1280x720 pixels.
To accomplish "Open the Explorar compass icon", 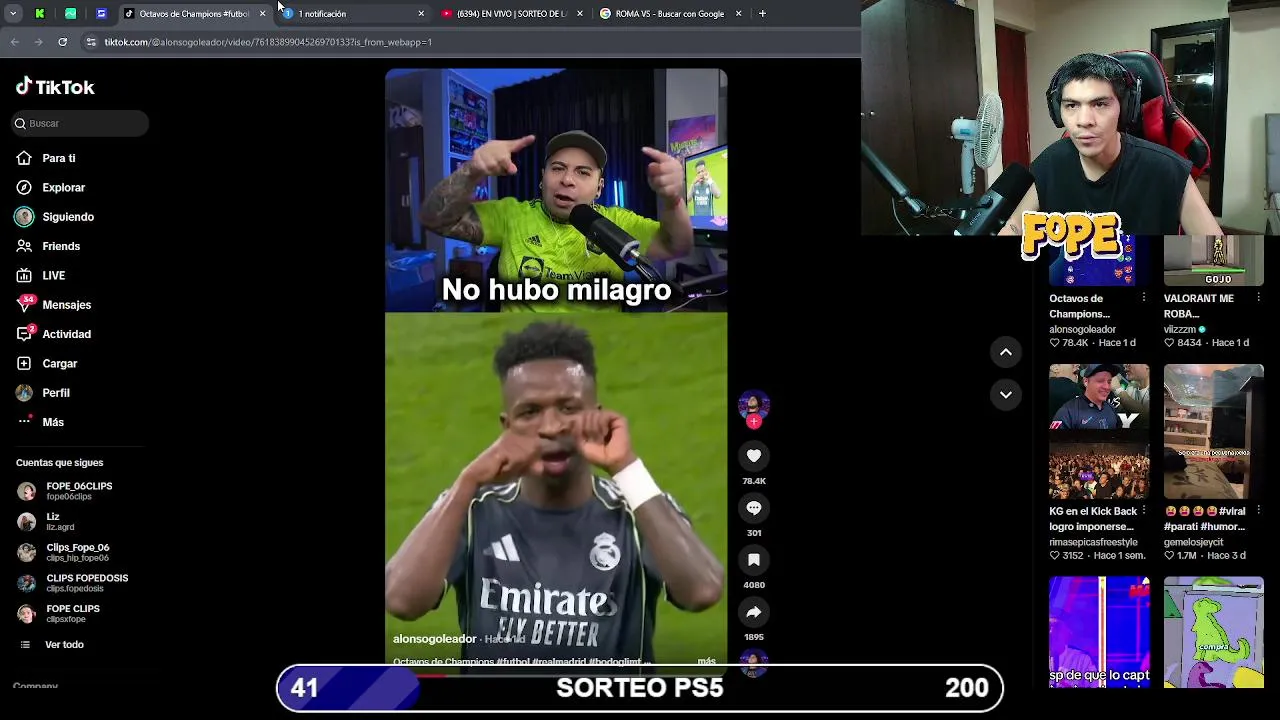I will 24,187.
